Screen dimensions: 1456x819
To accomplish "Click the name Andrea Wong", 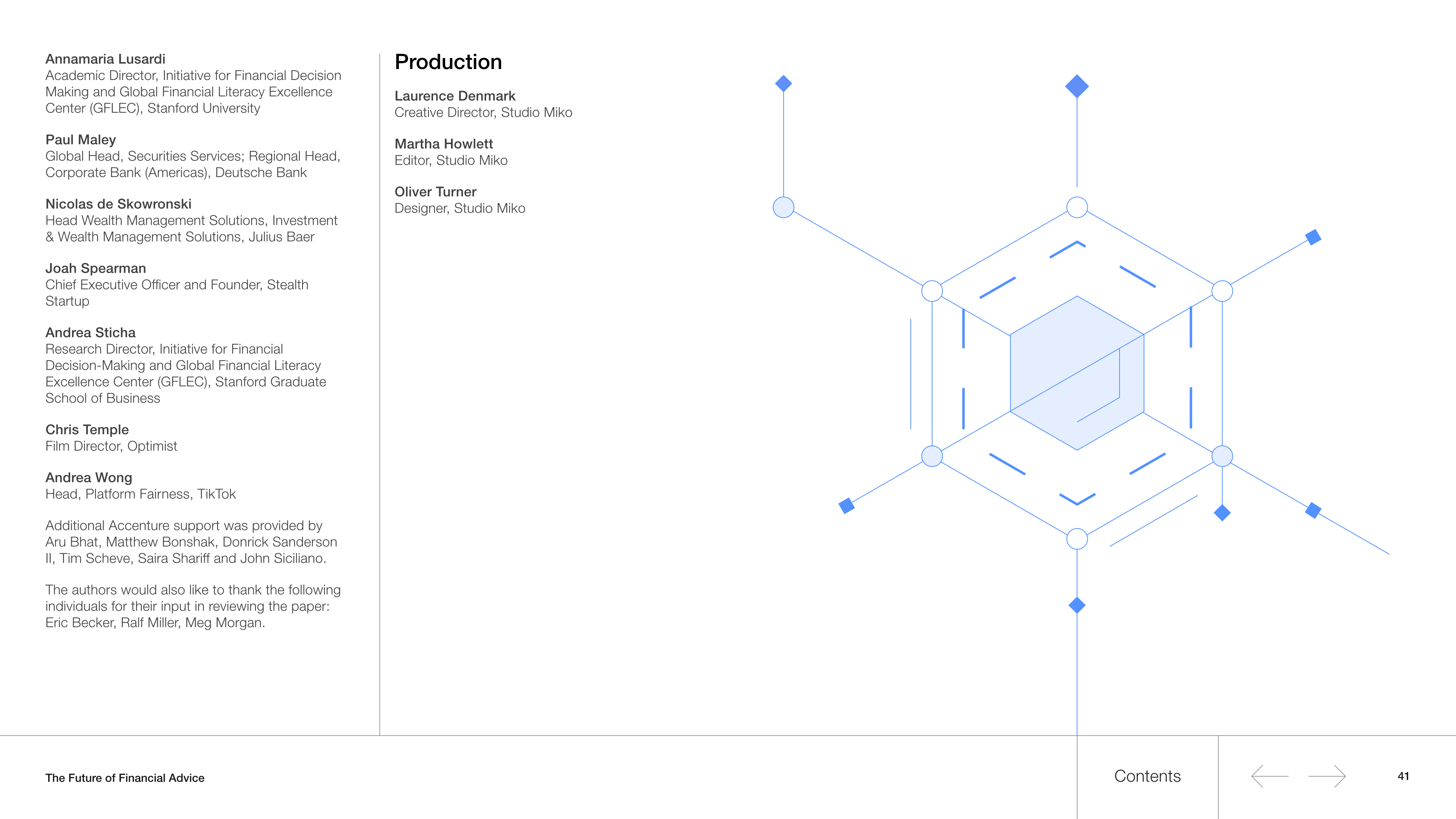I will coord(89,478).
